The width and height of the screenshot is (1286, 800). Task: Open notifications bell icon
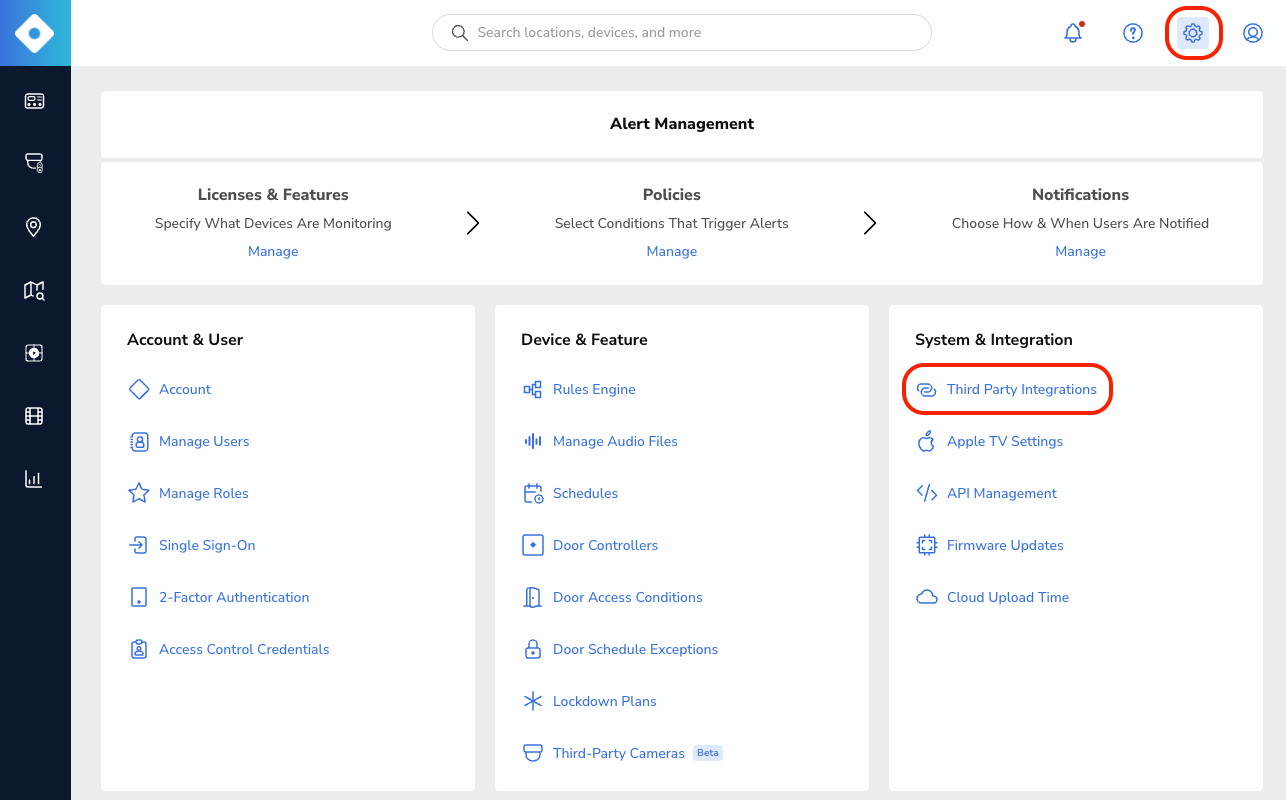pos(1073,33)
